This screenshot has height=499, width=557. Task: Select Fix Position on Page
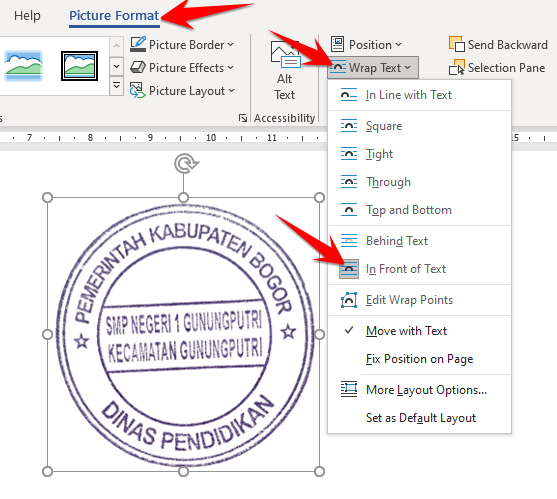419,359
